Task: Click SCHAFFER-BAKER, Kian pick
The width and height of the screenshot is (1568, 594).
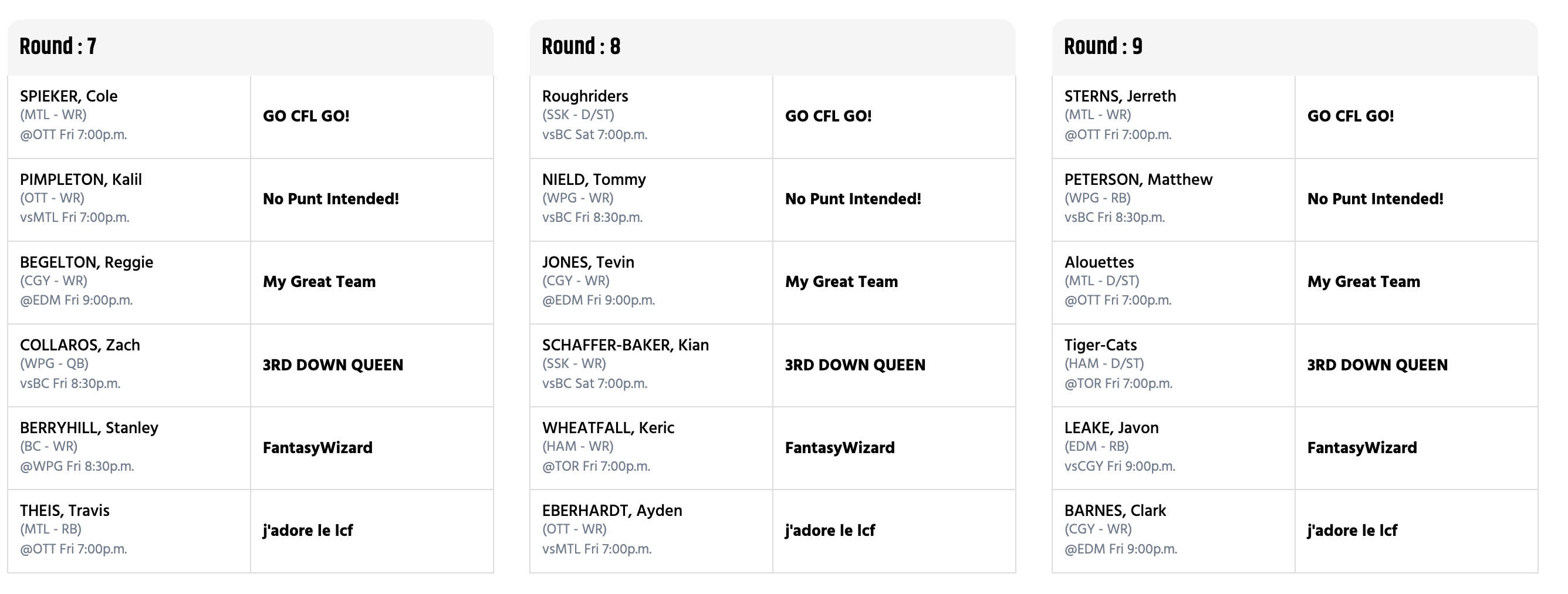Action: 626,345
